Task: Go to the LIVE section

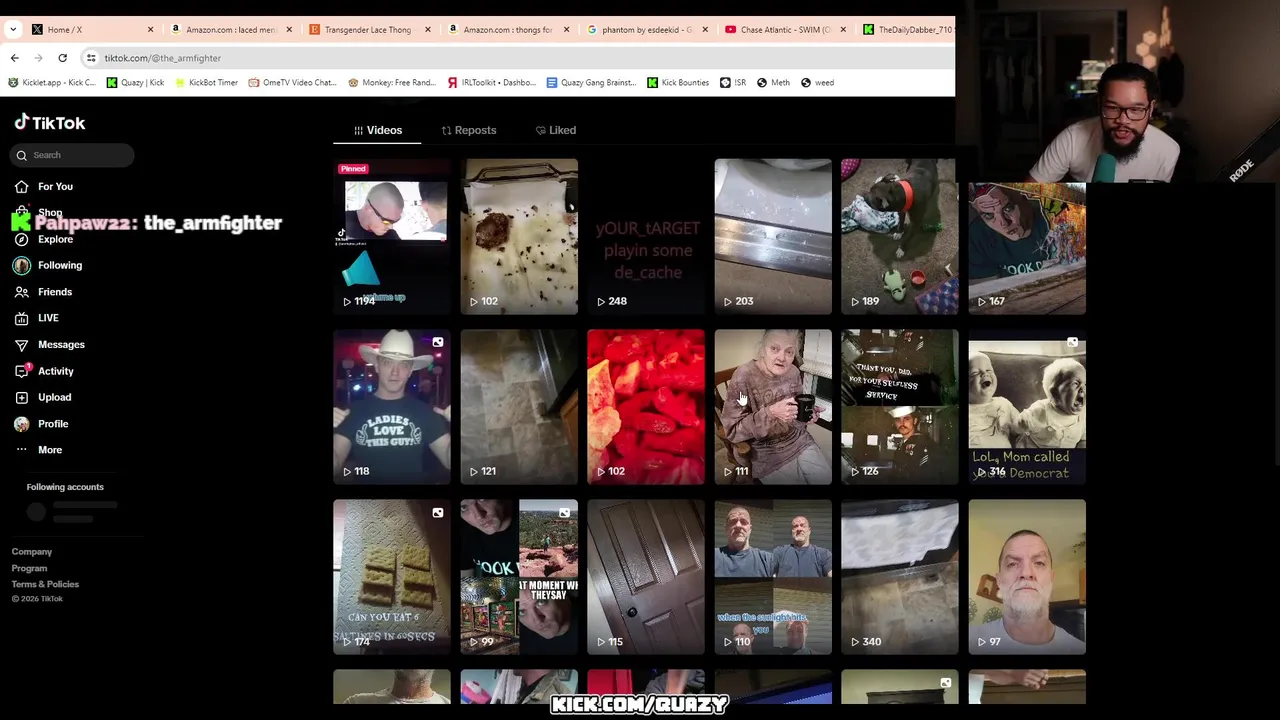Action: [48, 318]
